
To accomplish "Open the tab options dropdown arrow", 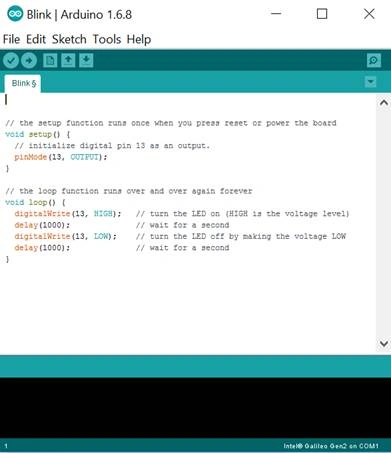I will point(371,82).
